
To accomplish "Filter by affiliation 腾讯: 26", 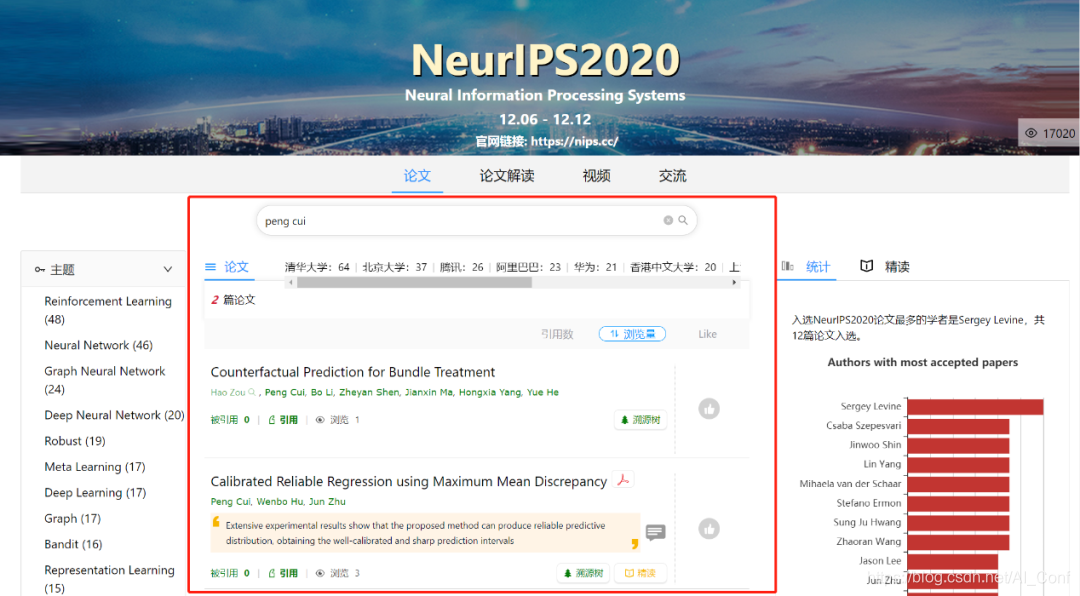I will click(461, 267).
